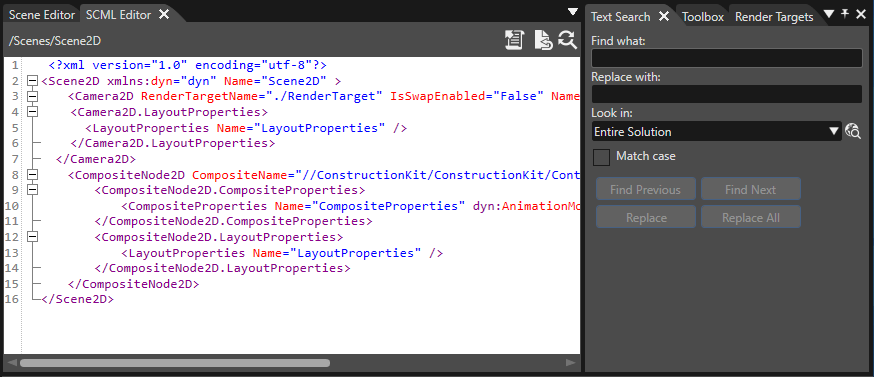This screenshot has height=377, width=874.
Task: Close the Text Search tab
Action: click(663, 16)
